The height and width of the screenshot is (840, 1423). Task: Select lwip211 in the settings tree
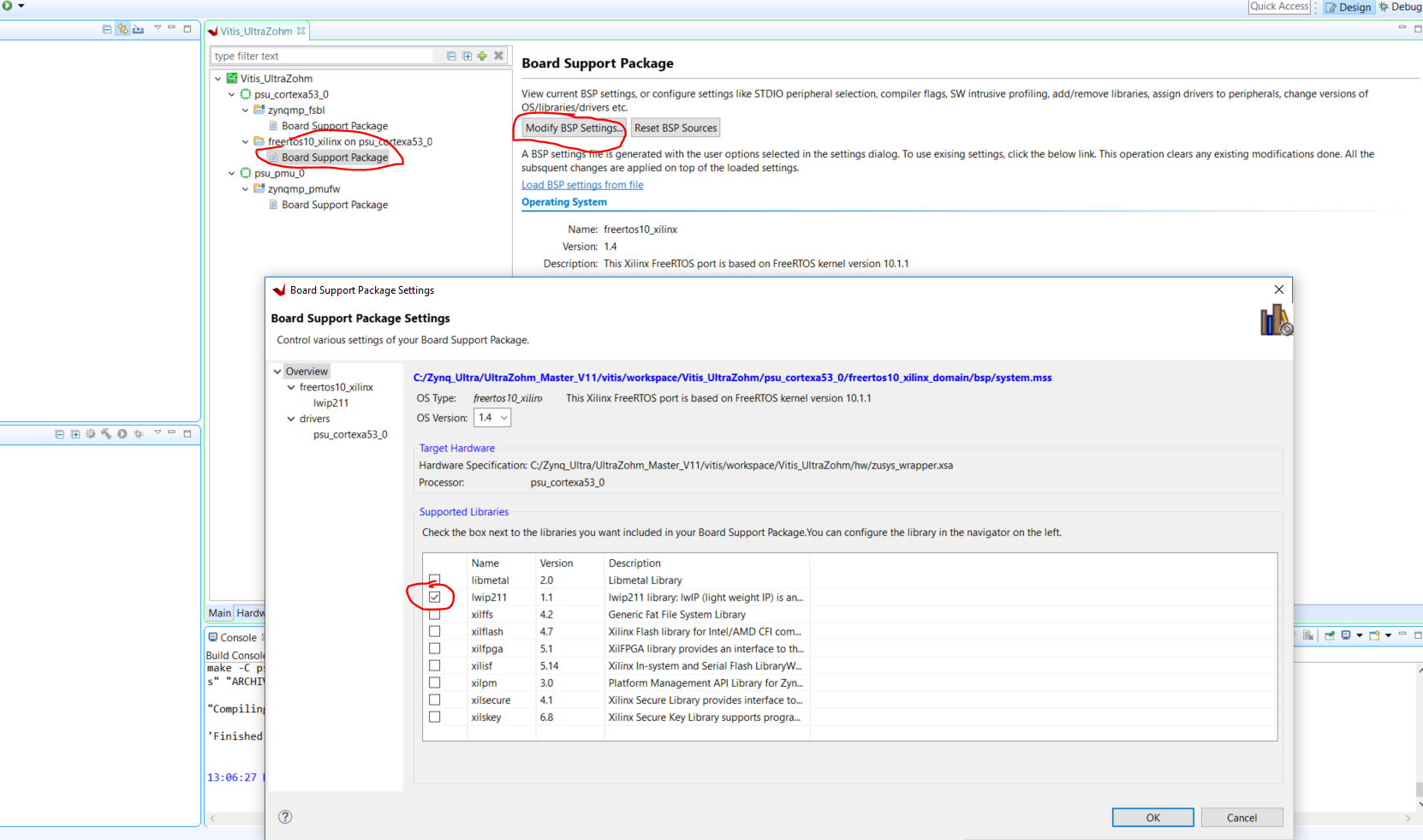pos(330,403)
